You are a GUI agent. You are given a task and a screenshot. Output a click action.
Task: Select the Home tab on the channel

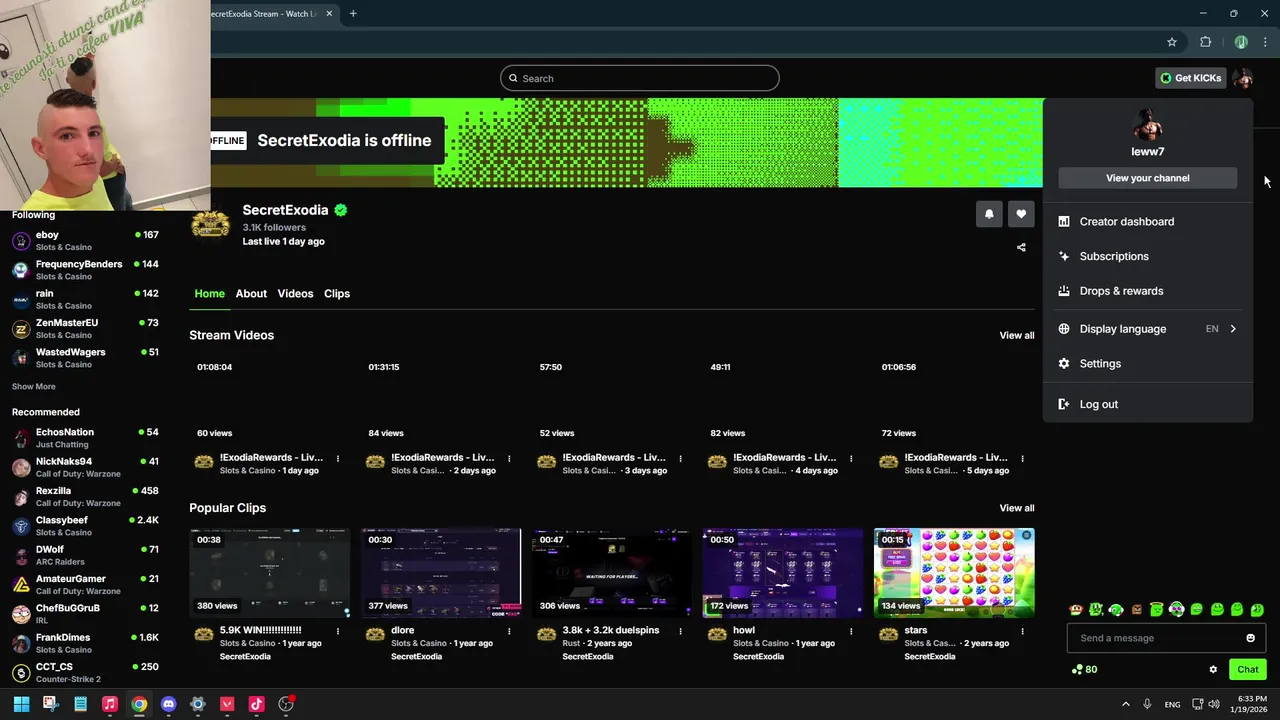[x=209, y=294]
